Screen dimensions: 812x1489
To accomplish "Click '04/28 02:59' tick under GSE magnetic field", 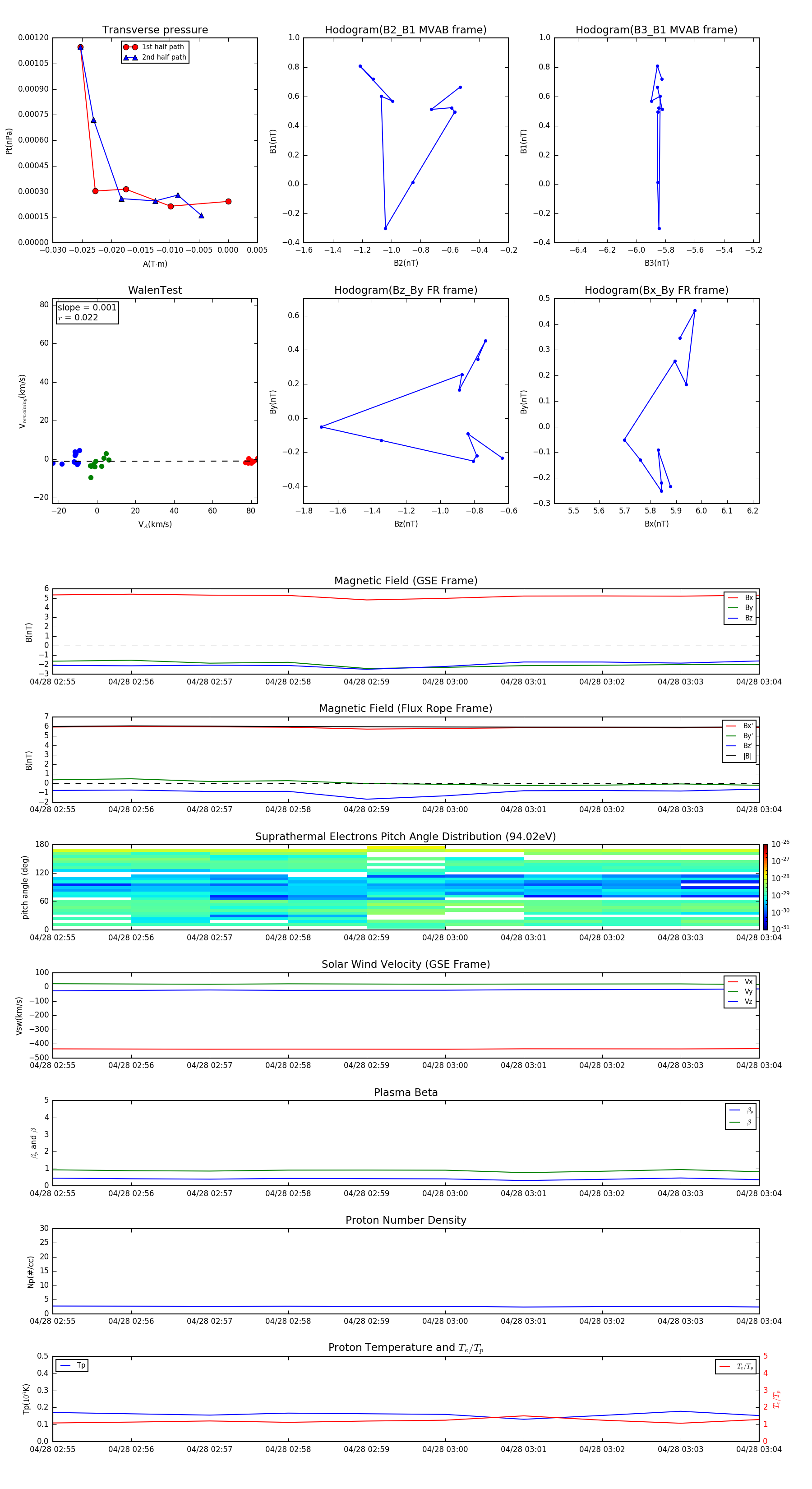I will click(x=366, y=682).
